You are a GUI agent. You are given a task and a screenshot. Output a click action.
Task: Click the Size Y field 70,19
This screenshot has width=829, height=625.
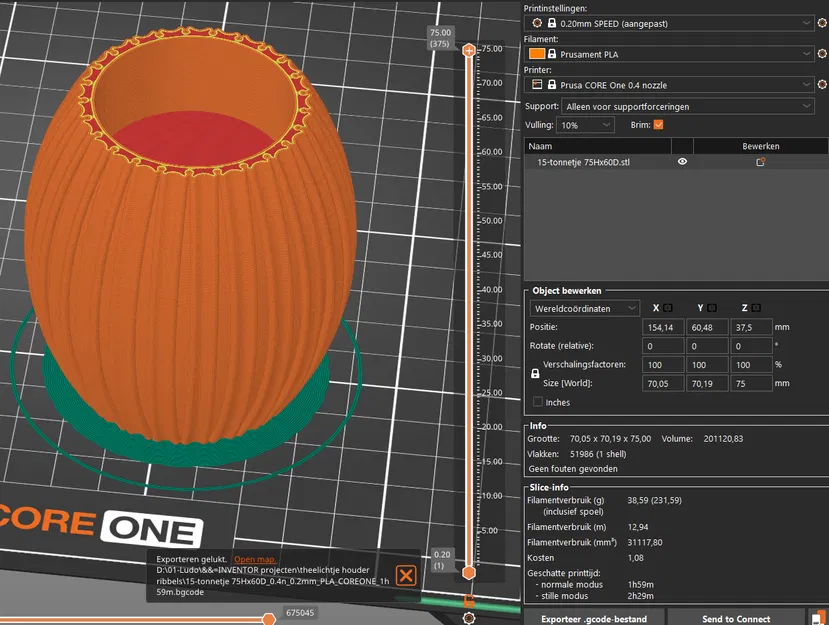707,383
